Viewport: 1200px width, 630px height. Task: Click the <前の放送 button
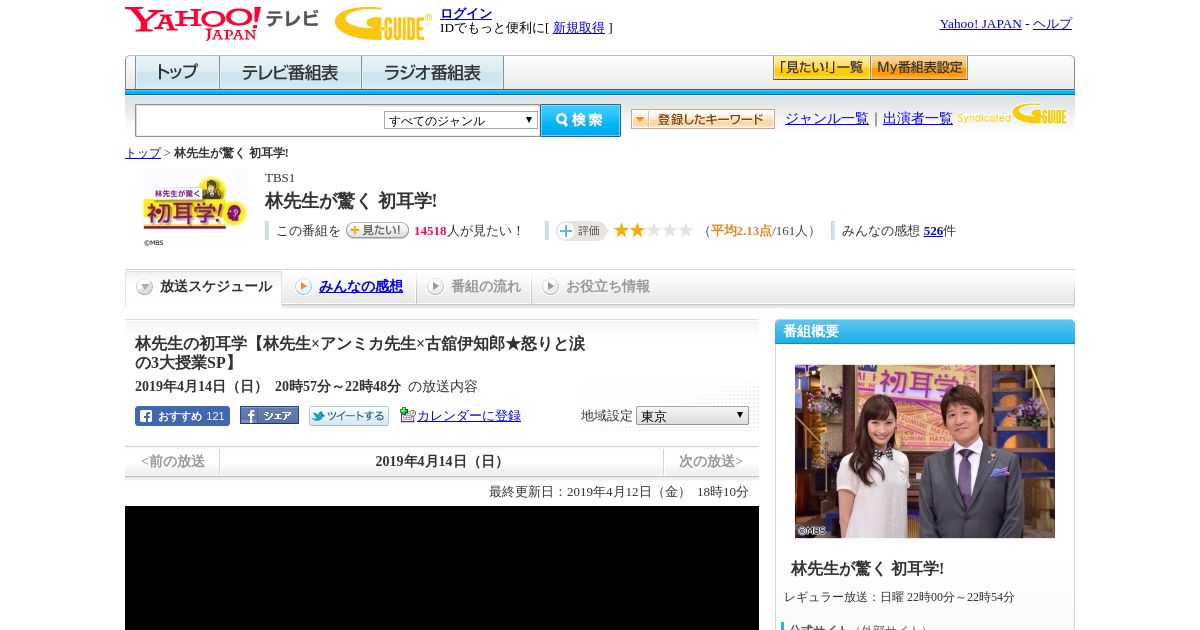point(173,461)
